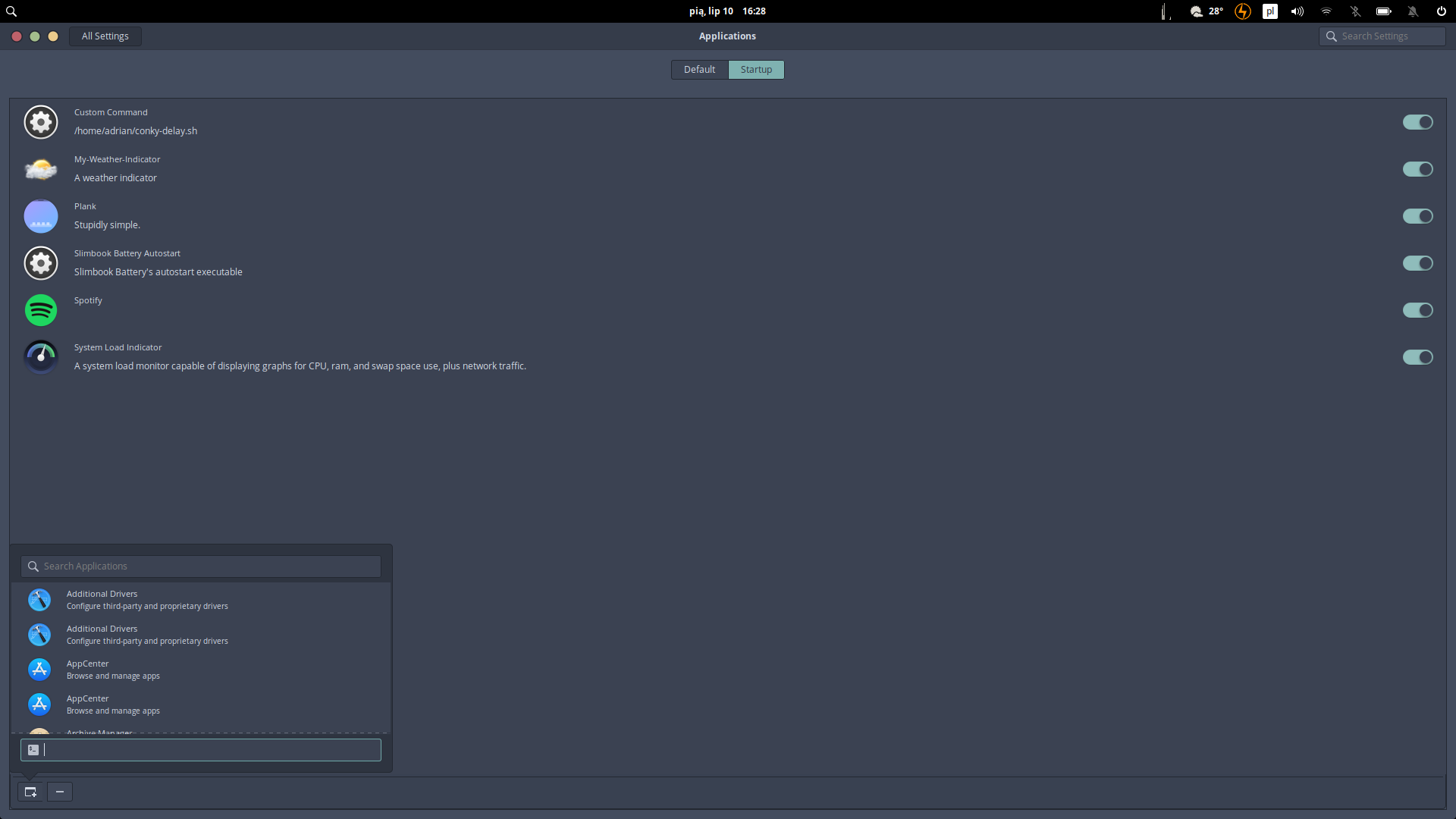Viewport: 1456px width, 819px height.
Task: Select the Startup applications tab
Action: tap(756, 69)
